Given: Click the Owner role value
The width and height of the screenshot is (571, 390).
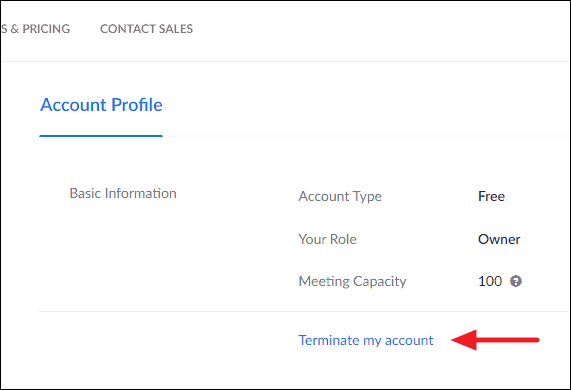Looking at the screenshot, I should (x=499, y=239).
